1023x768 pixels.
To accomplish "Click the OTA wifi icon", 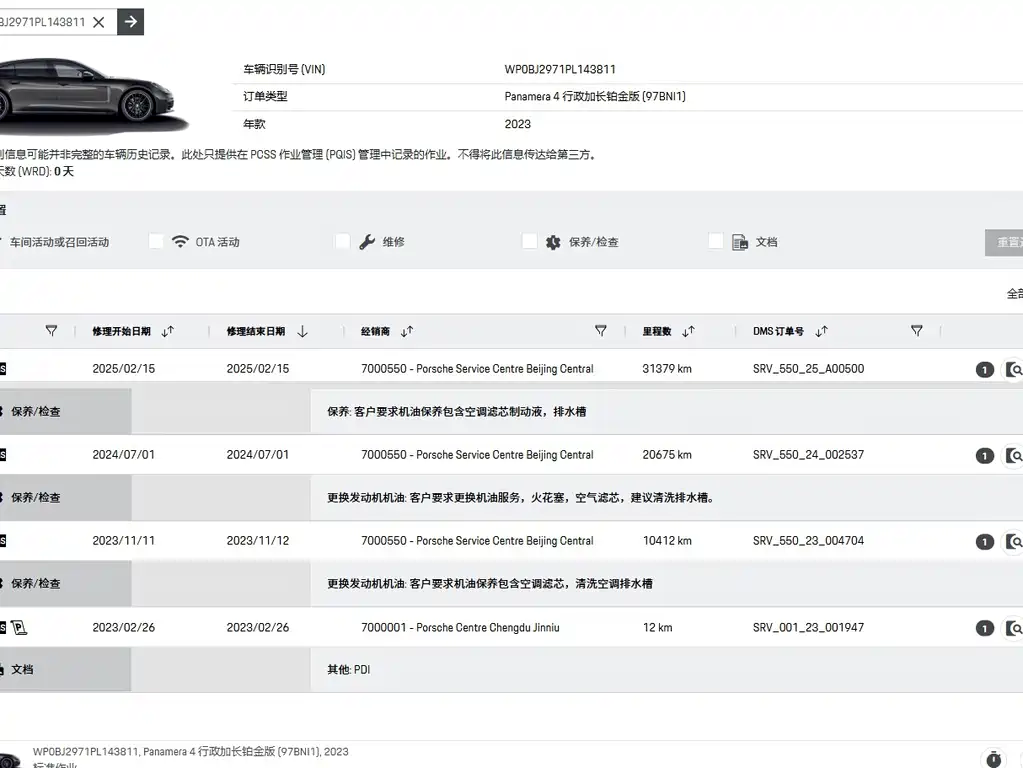I will click(180, 241).
